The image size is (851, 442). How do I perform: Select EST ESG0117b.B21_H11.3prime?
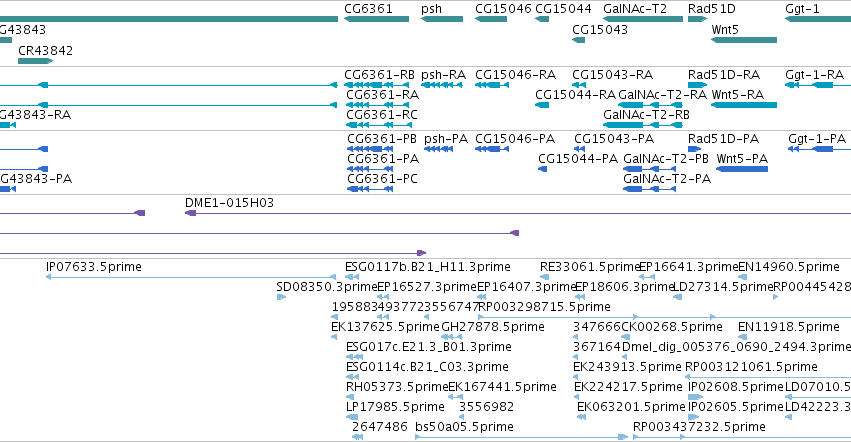tap(352, 277)
